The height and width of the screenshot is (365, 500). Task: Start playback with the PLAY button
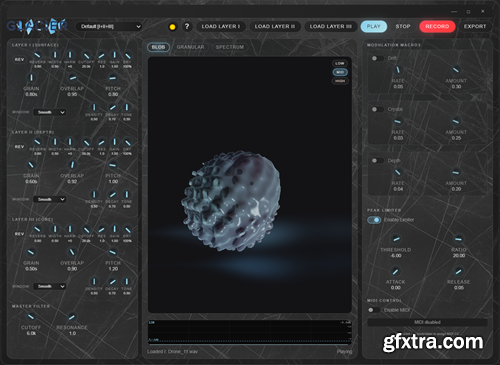pos(374,26)
